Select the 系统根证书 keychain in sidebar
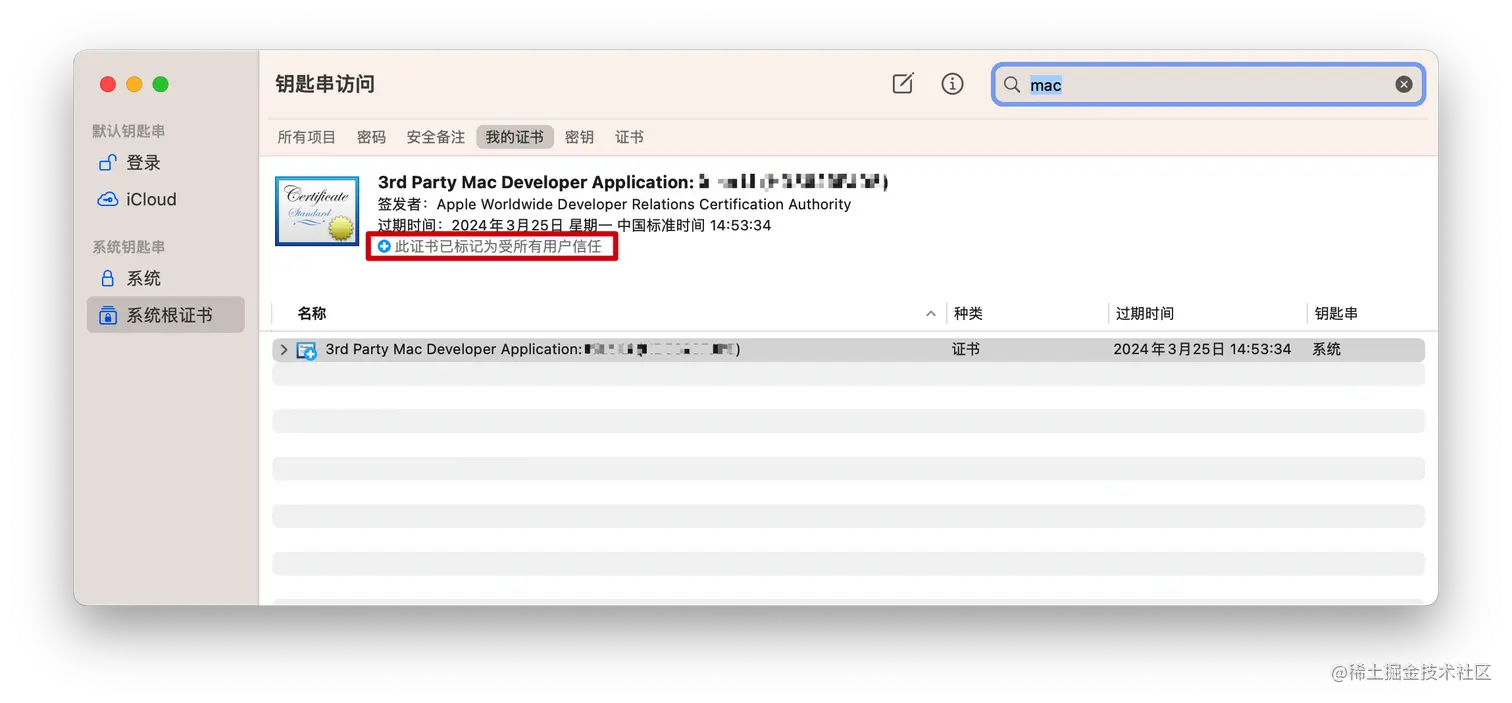1512x703 pixels. pyautogui.click(x=166, y=315)
